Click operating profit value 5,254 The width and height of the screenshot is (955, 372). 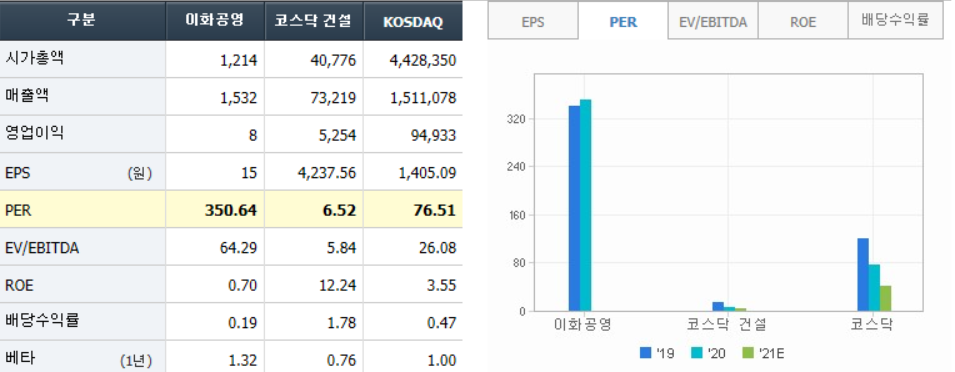pyautogui.click(x=338, y=136)
